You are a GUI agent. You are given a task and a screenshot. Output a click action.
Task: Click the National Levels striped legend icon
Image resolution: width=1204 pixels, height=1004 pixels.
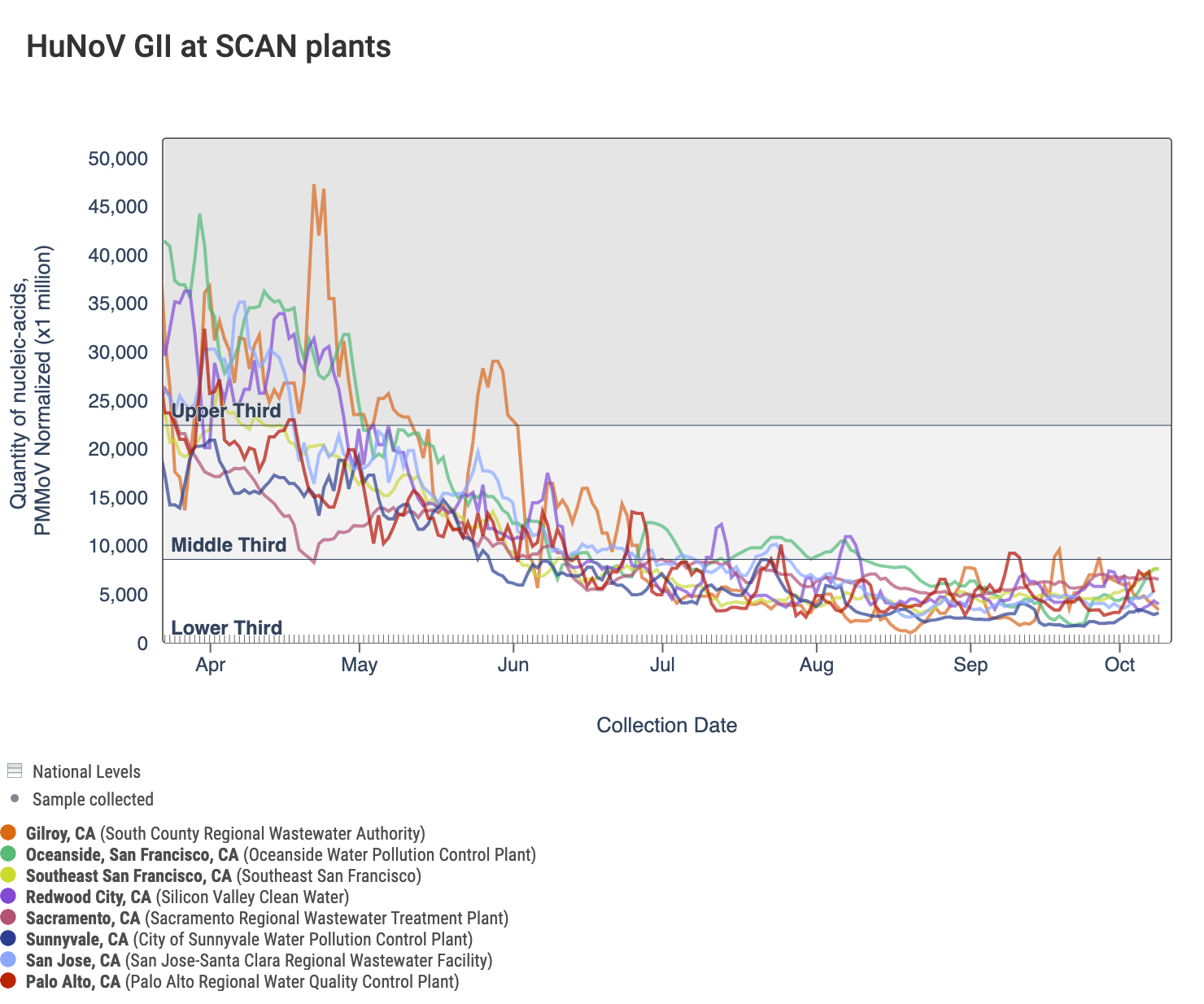(14, 770)
